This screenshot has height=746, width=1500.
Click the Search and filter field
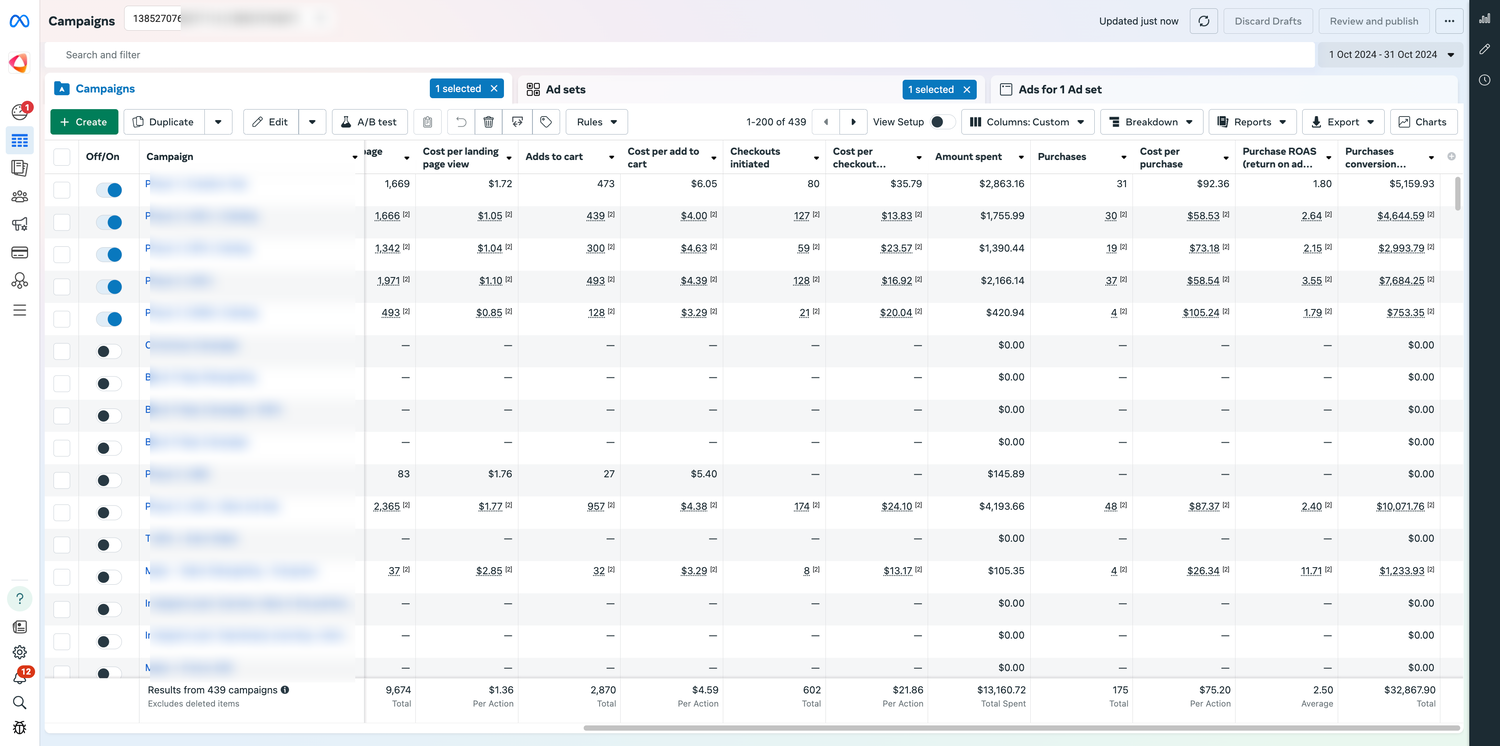(x=680, y=55)
